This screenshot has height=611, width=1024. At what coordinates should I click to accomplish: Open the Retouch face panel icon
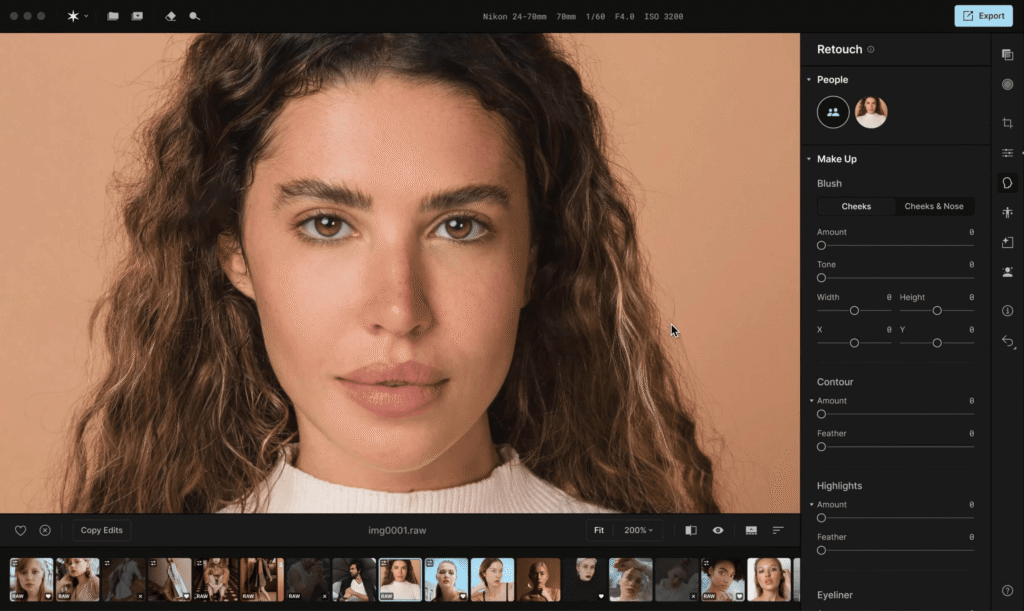tap(1007, 182)
